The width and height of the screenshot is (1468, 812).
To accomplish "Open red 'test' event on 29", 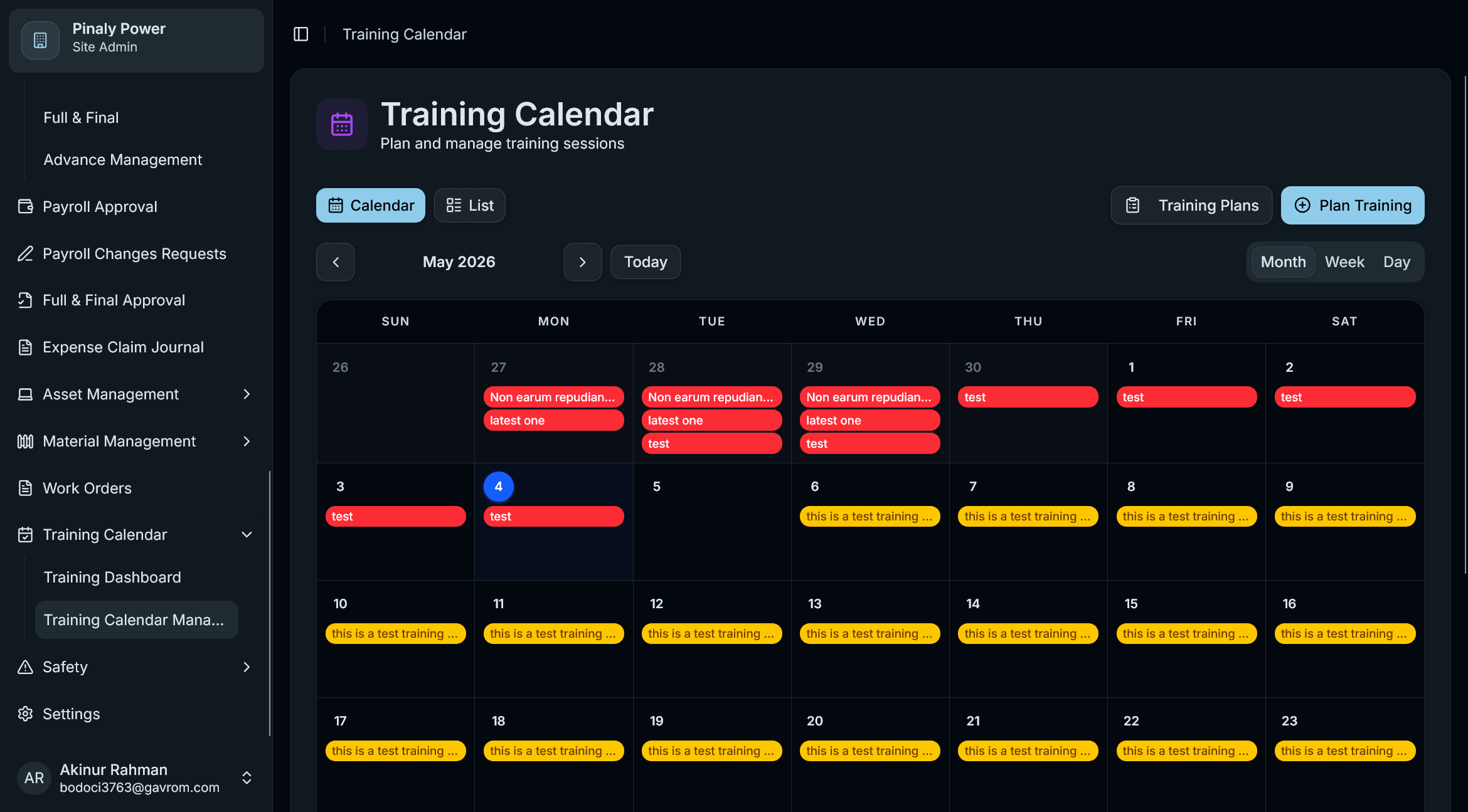I will click(870, 443).
